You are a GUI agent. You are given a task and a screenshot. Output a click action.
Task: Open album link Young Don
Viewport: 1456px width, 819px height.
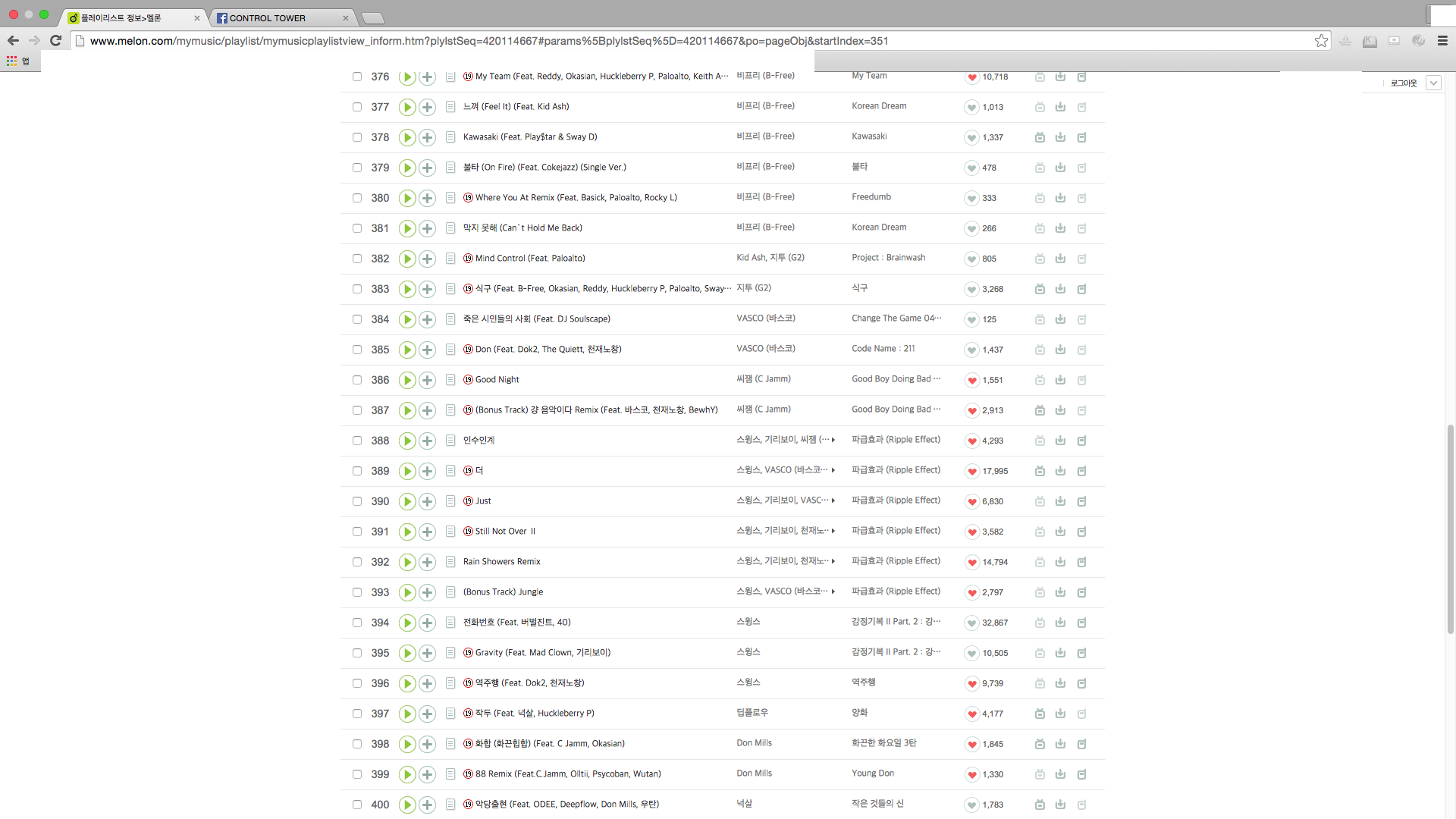coord(873,773)
